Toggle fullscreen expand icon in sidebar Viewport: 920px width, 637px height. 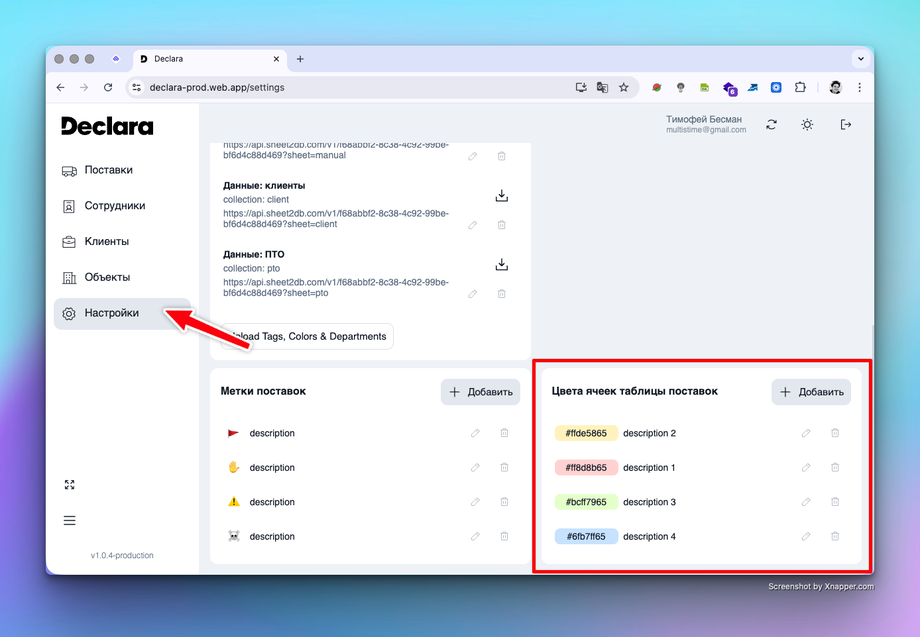(x=69, y=484)
